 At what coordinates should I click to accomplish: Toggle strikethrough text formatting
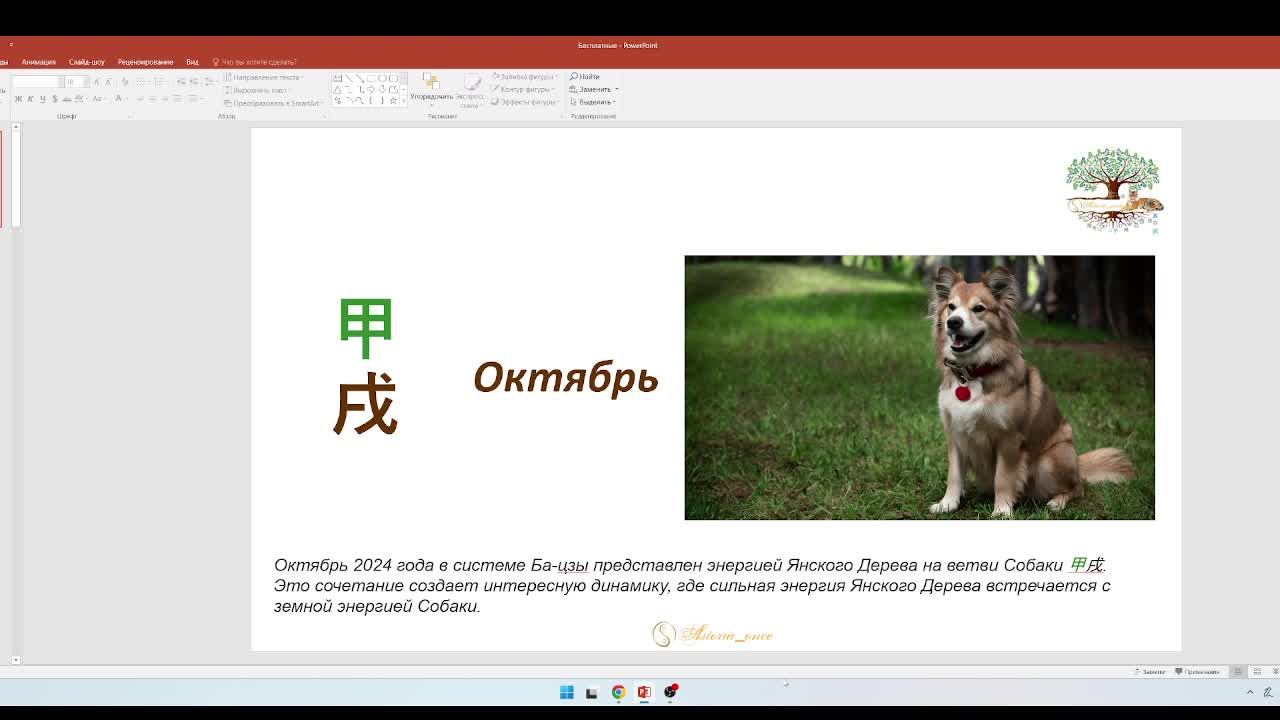67,99
